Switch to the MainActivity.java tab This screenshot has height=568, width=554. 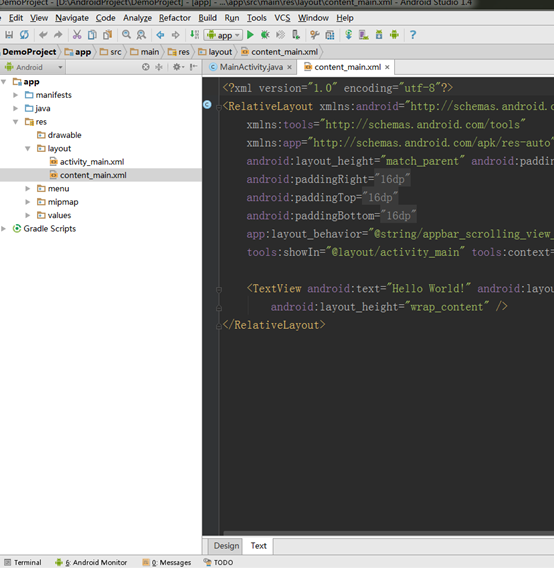click(251, 67)
